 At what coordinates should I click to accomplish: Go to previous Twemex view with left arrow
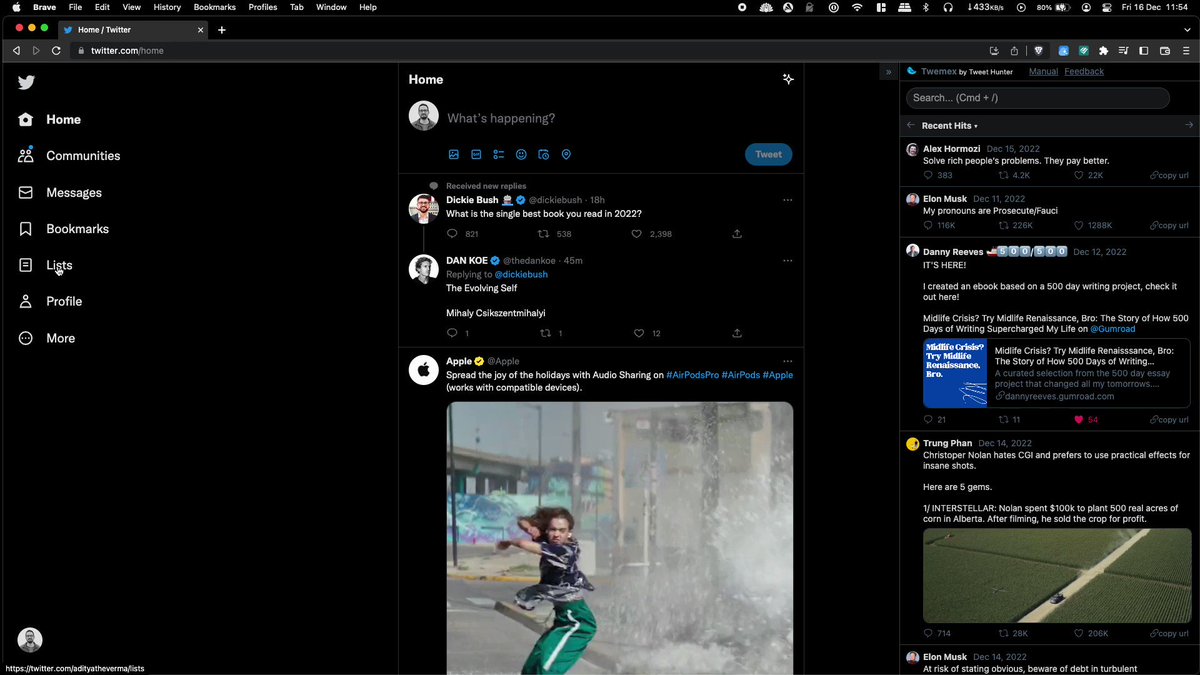[x=910, y=125]
